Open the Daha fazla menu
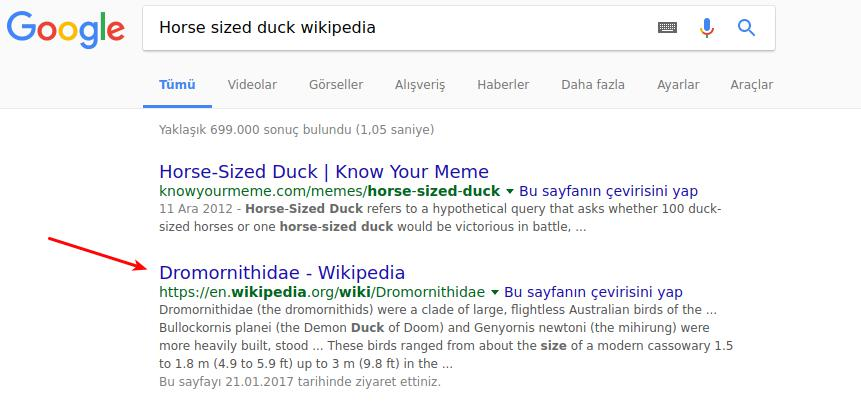 592,85
